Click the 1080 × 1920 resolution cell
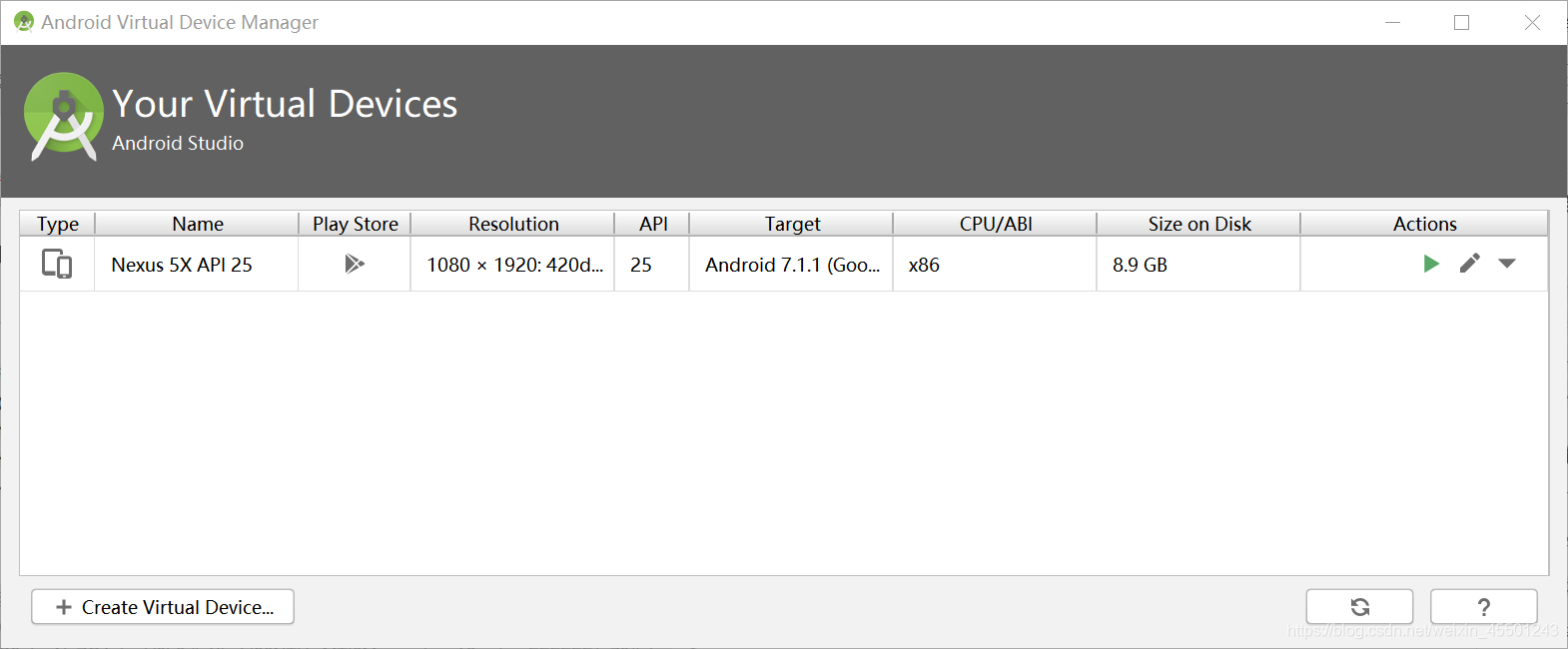Screen dimensions: 1568x649 tap(513, 265)
